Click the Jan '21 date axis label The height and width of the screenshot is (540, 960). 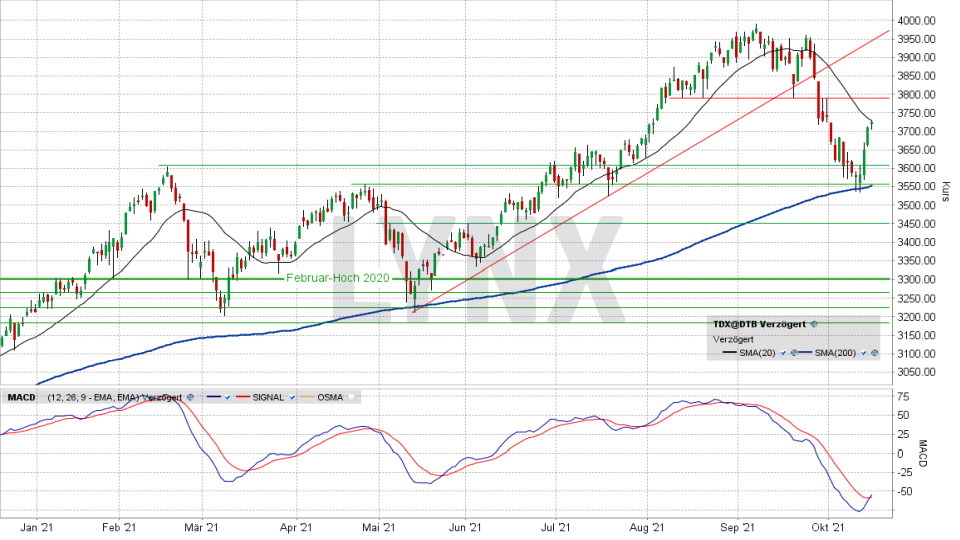(x=36, y=527)
